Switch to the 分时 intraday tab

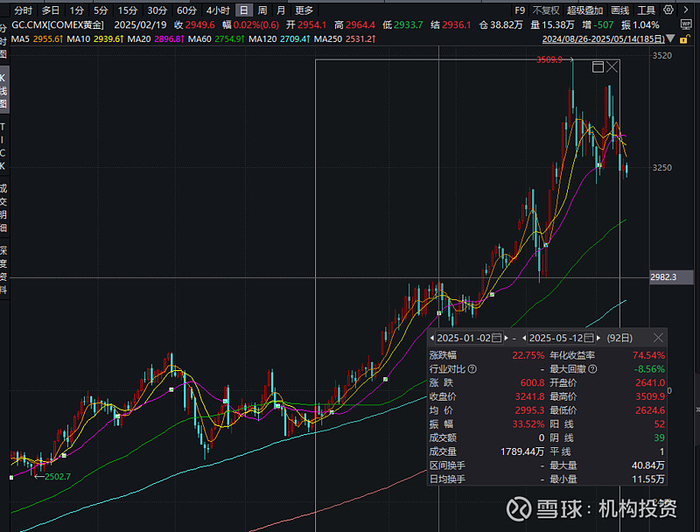click(23, 10)
